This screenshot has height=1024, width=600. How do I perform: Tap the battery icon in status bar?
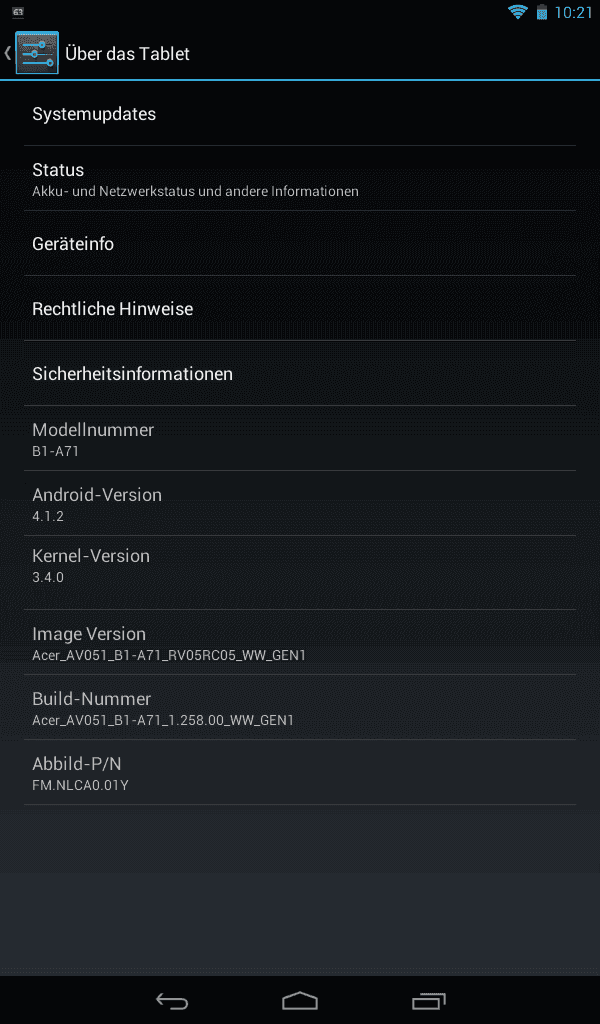click(541, 12)
